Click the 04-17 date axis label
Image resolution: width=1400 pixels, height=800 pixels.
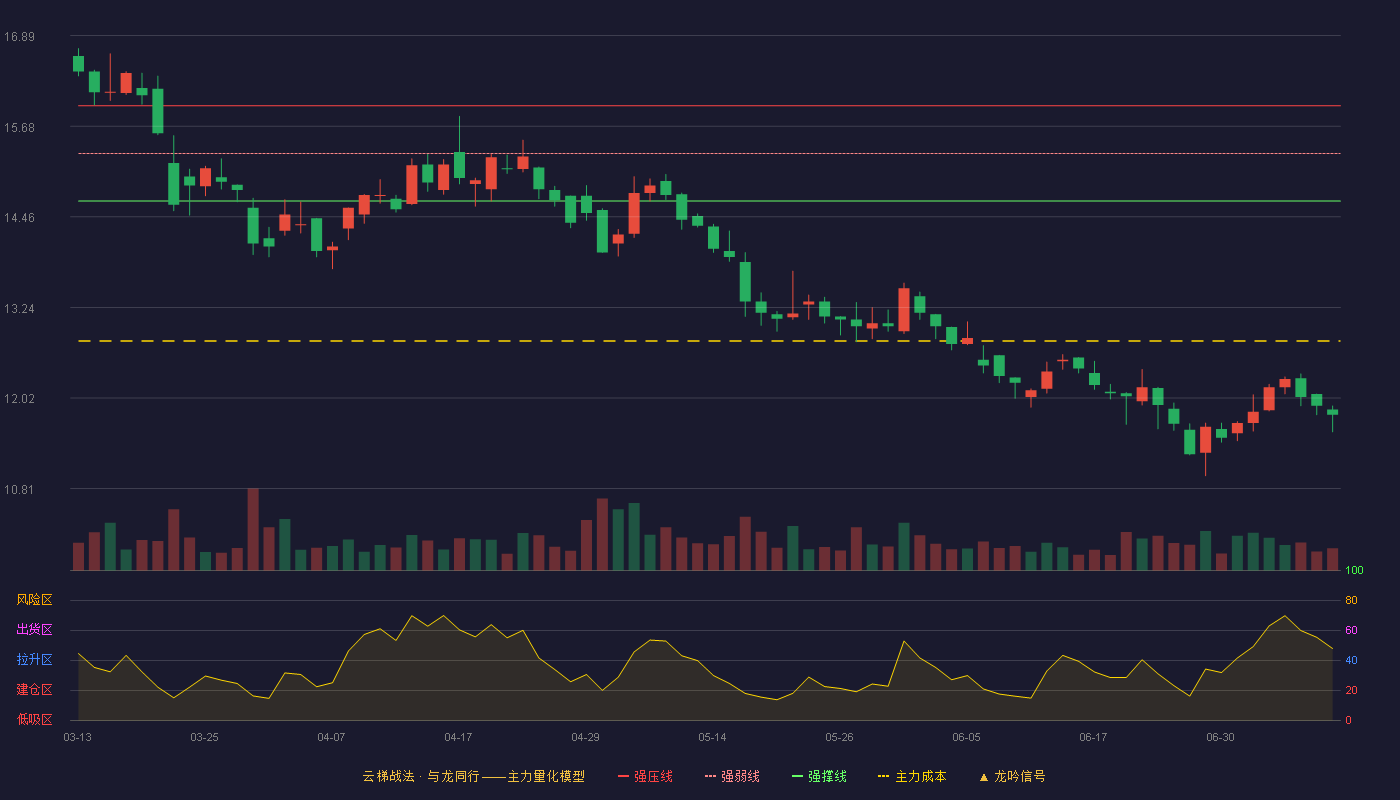[458, 737]
